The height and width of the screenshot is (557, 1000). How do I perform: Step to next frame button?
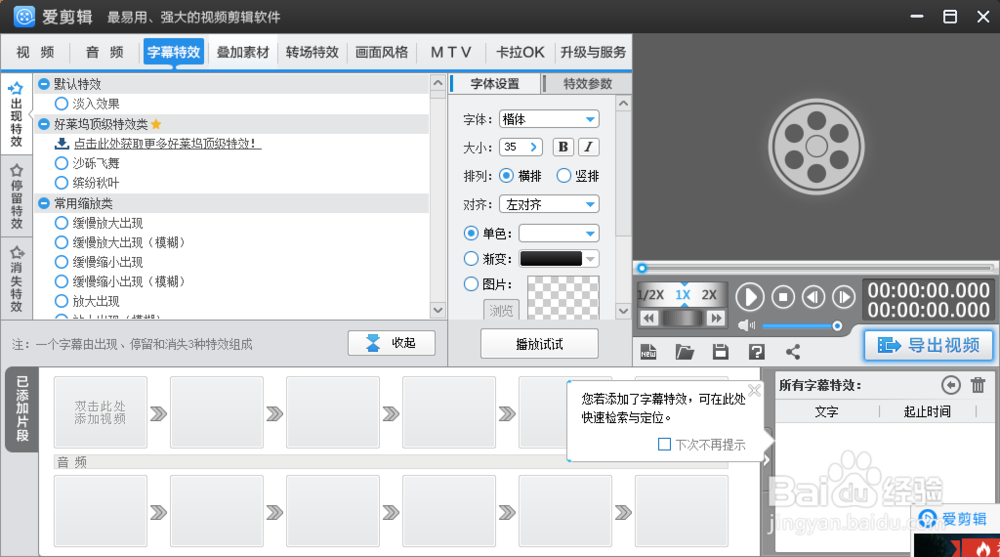[x=843, y=297]
